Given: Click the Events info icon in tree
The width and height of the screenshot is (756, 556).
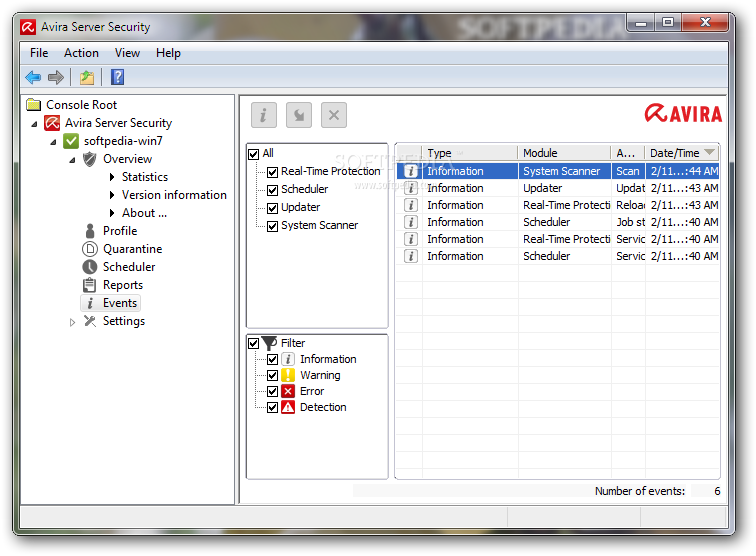Looking at the screenshot, I should 90,303.
